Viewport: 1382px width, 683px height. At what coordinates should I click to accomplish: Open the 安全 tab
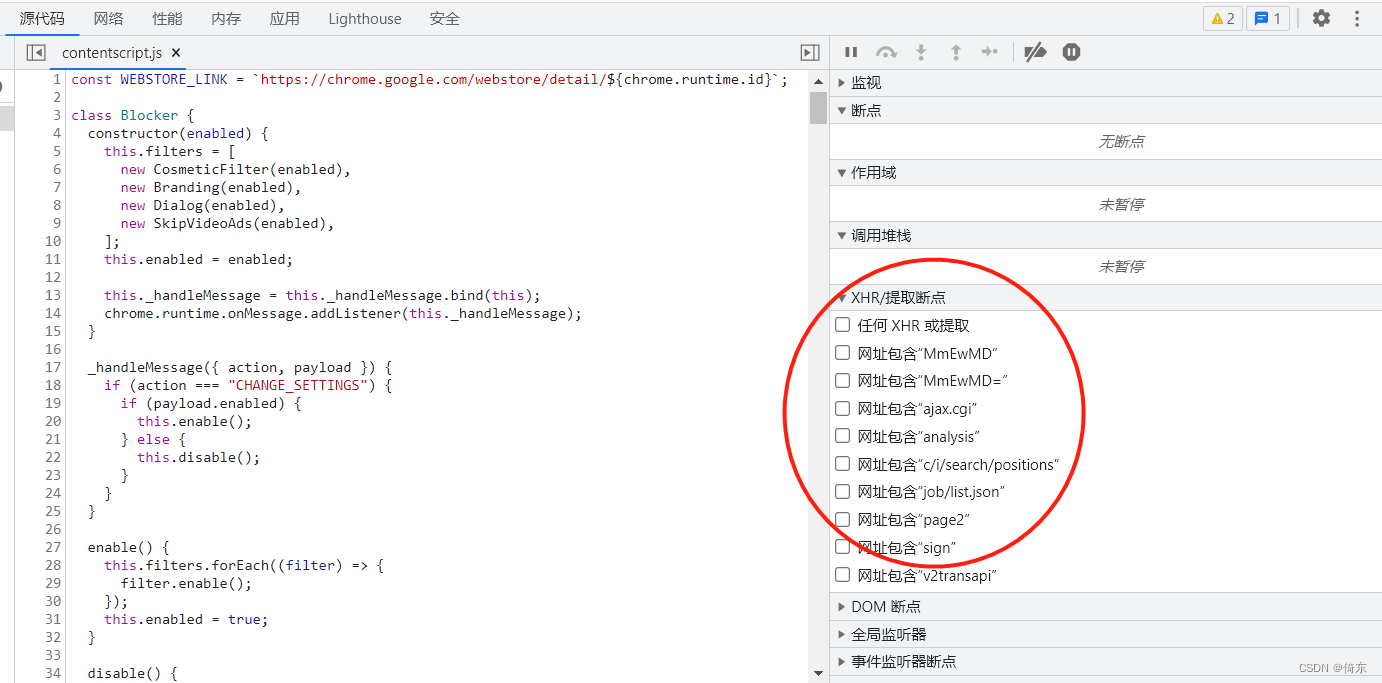click(x=445, y=18)
